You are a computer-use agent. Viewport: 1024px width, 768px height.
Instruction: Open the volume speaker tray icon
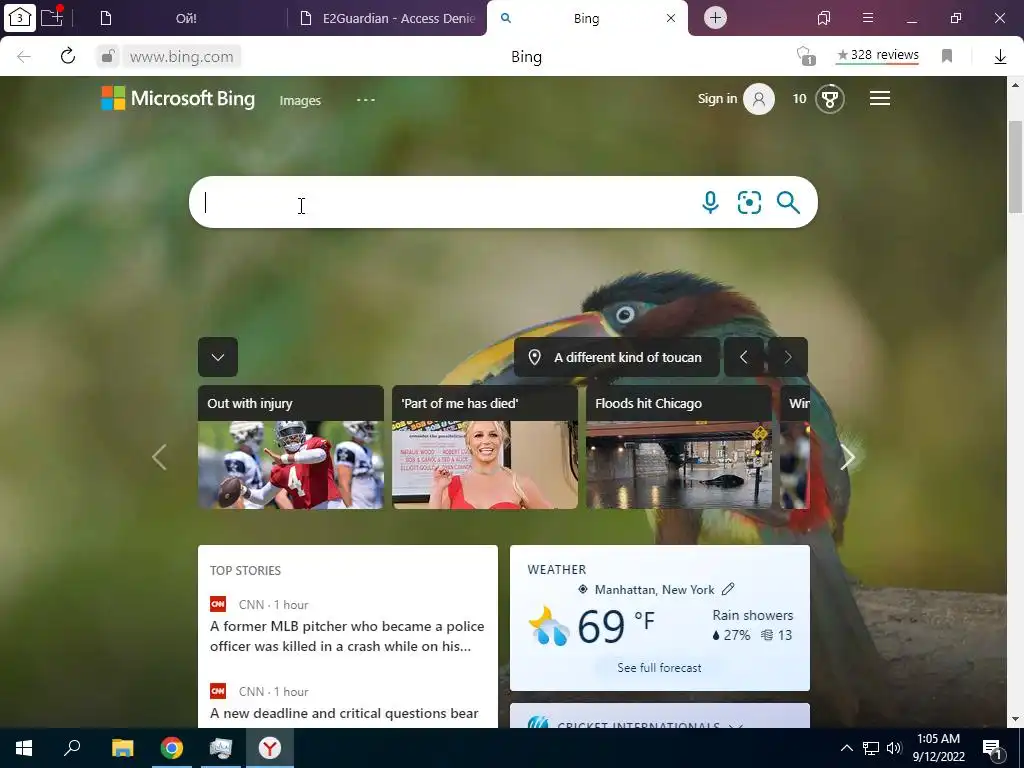tap(894, 748)
